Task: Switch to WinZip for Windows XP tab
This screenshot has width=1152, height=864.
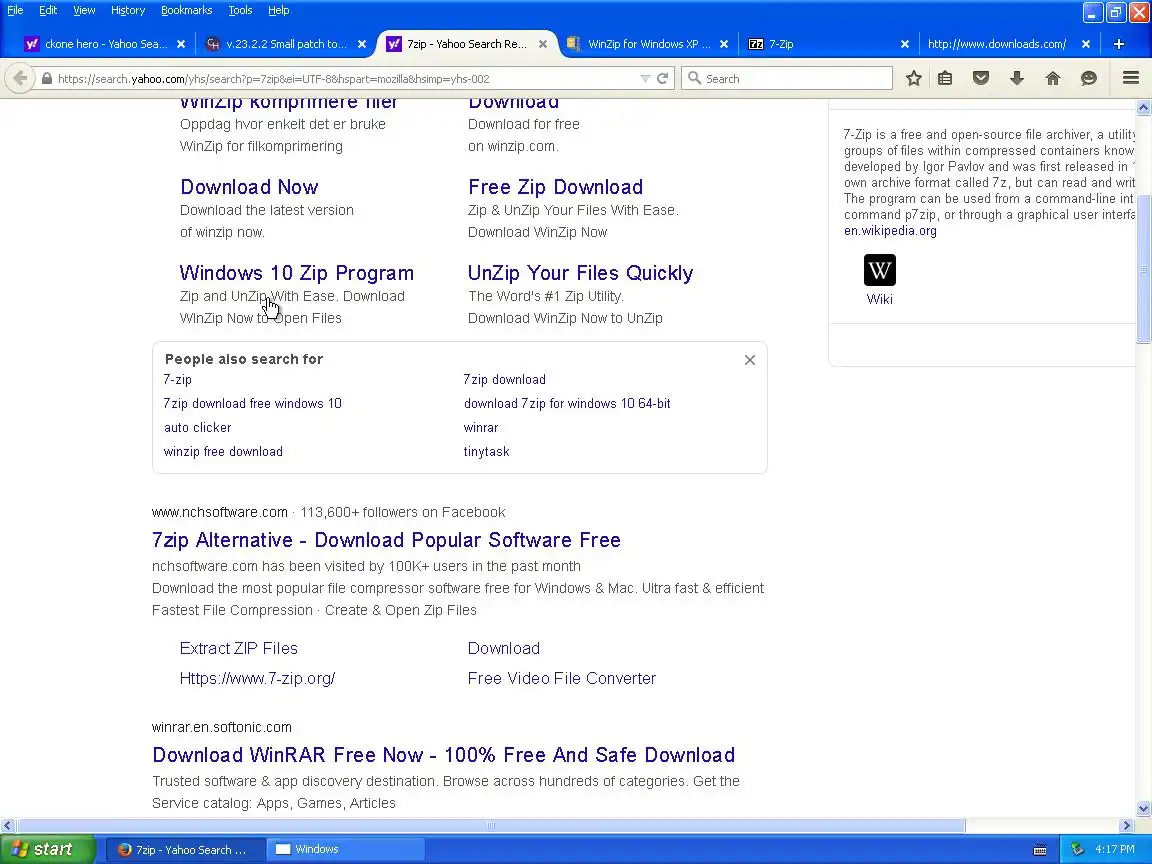Action: click(648, 44)
